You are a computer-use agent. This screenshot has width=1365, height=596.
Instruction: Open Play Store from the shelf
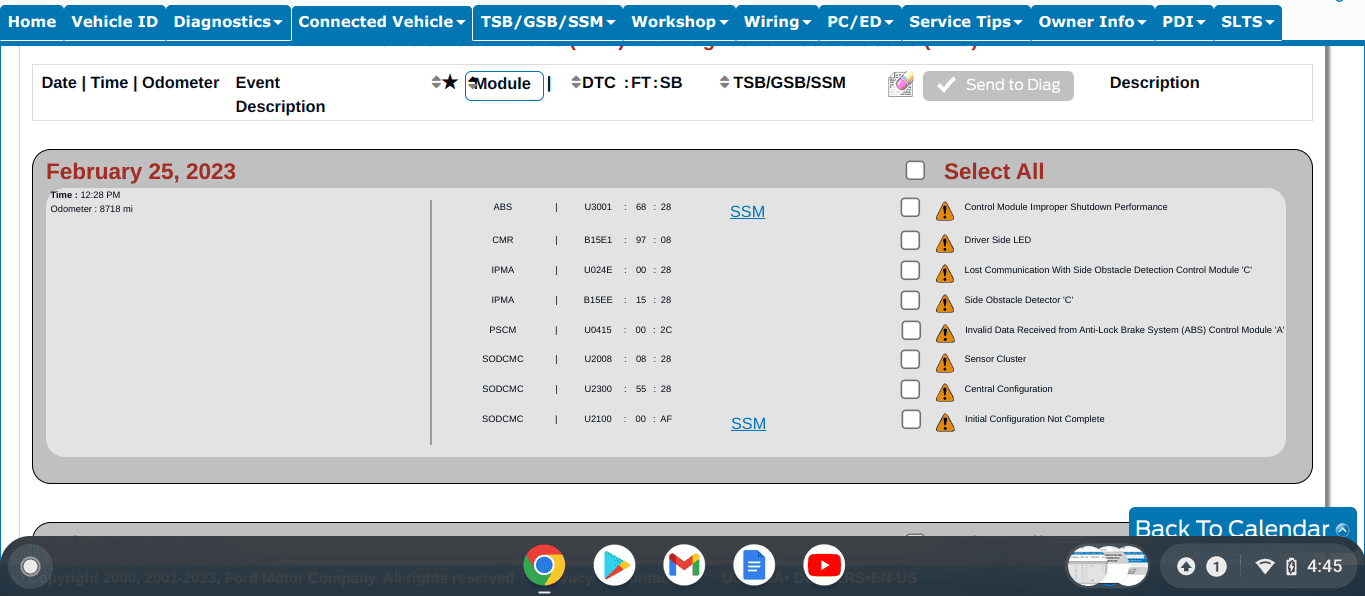tap(614, 566)
